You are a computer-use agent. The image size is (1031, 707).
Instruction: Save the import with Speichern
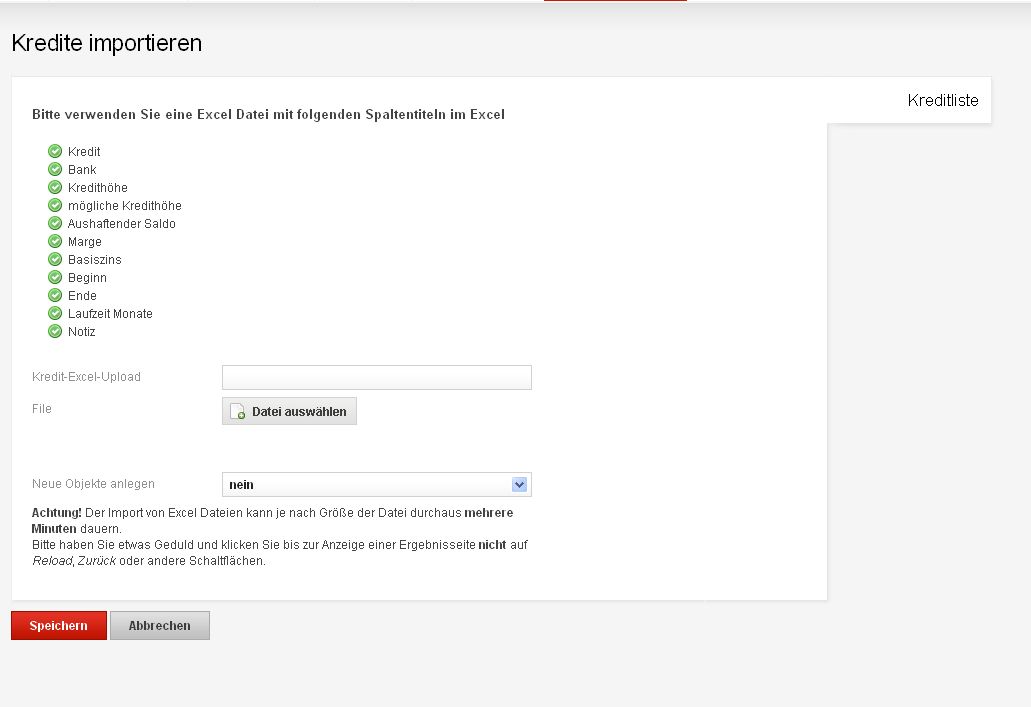click(59, 626)
